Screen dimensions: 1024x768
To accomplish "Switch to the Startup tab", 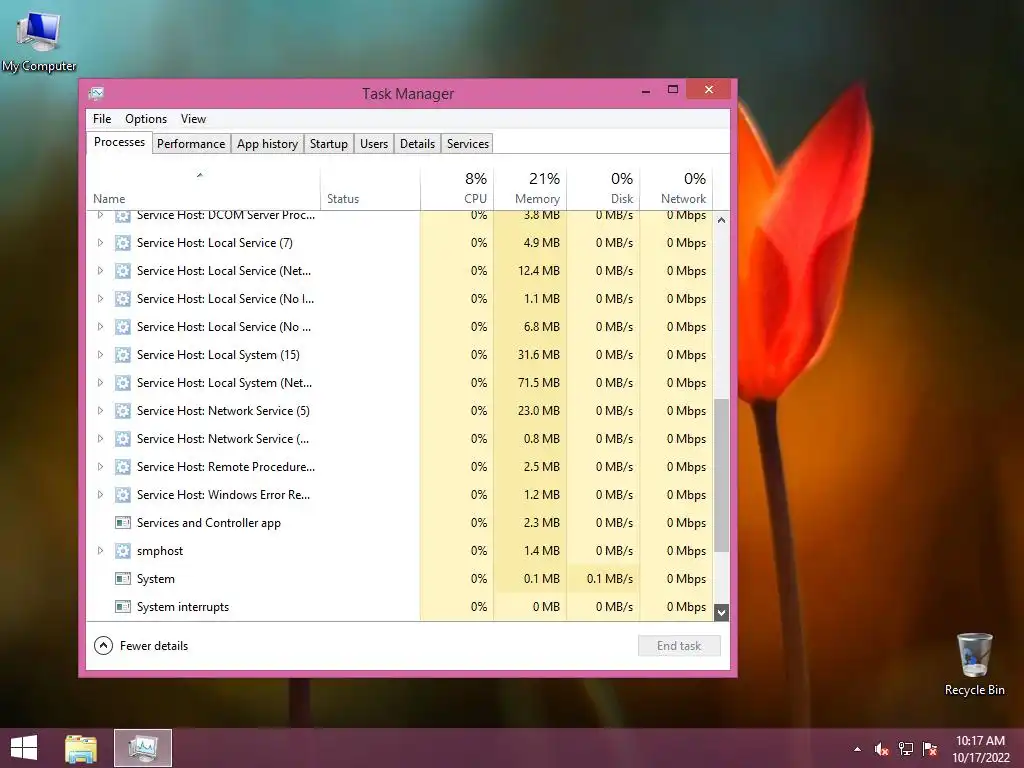I will tap(328, 144).
